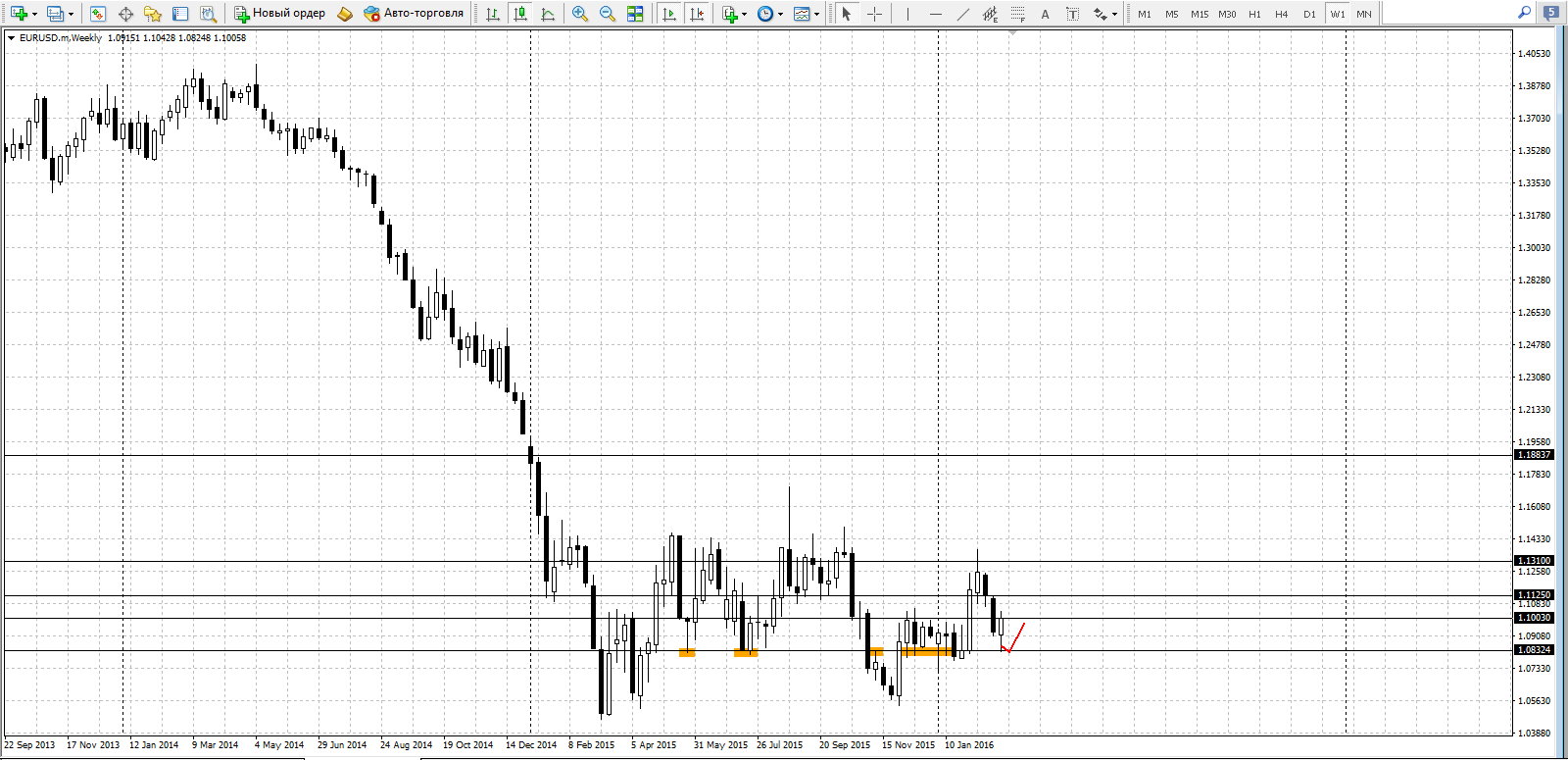Click the New Chart icon
Screen dimensions: 1568x760
point(18,14)
